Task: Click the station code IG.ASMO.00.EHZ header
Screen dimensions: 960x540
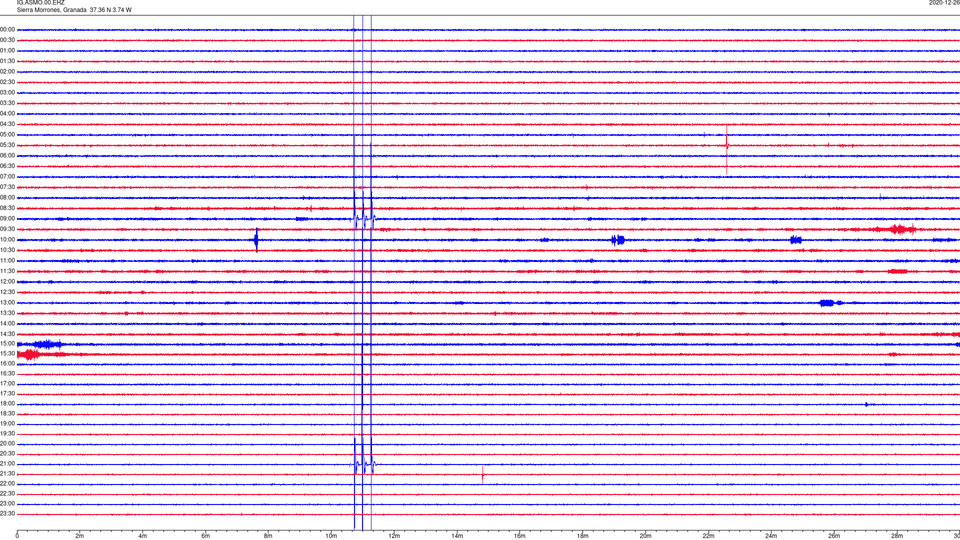Action: pos(40,2)
